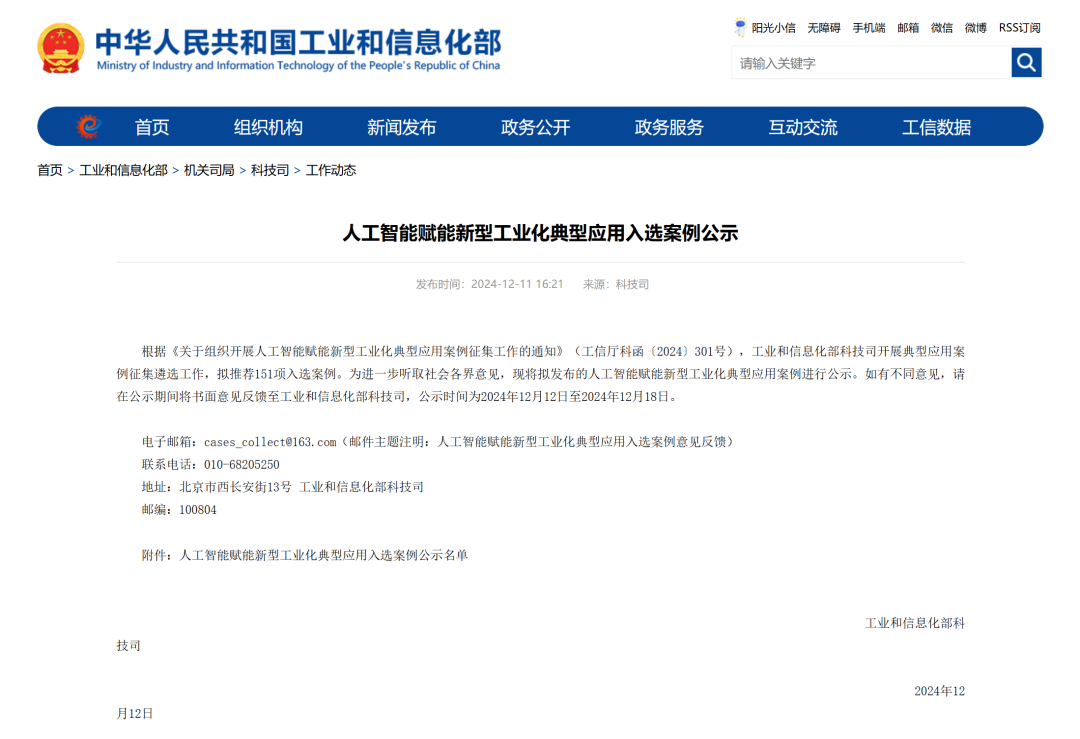This screenshot has width=1080, height=739.
Task: Click the 微信 top link
Action: click(x=942, y=28)
